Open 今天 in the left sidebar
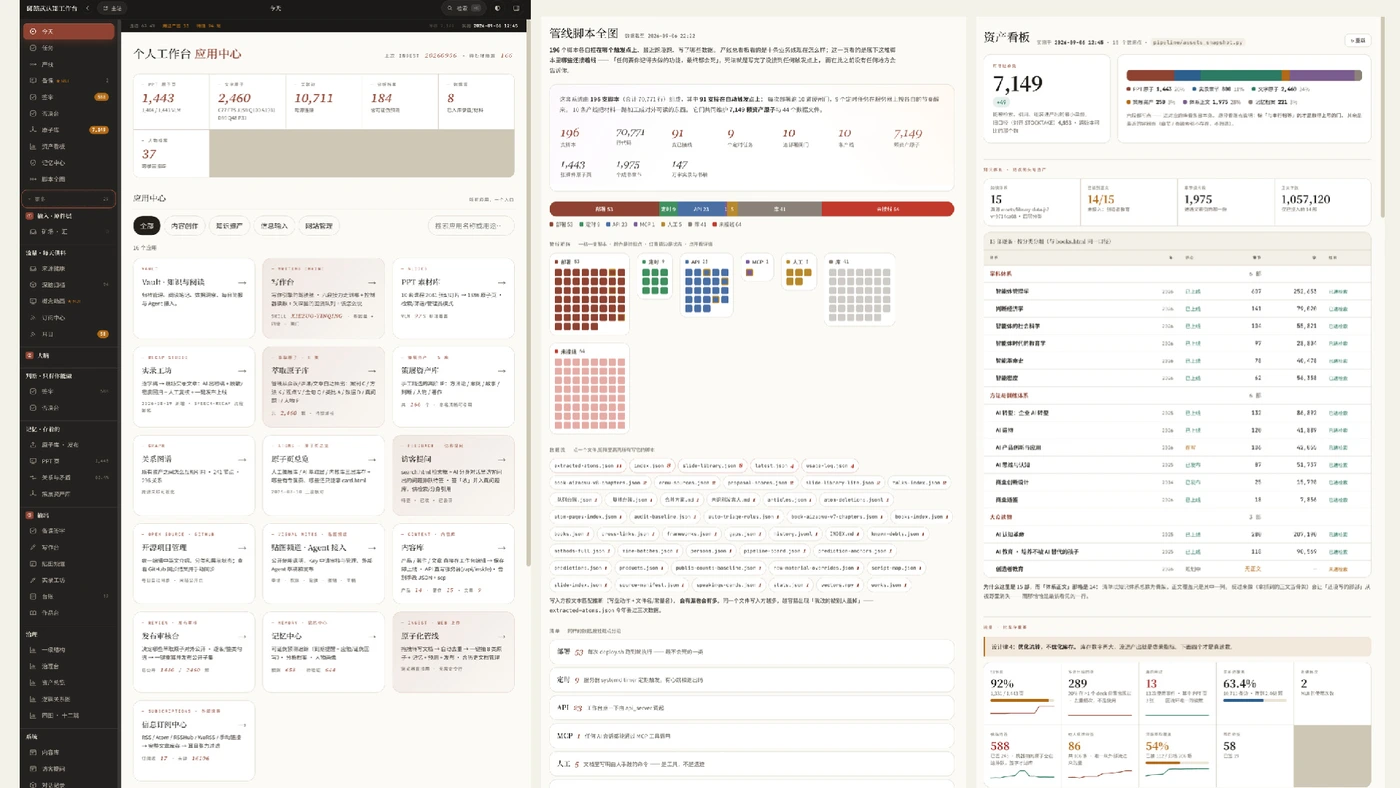The width and height of the screenshot is (1400, 788). 69,31
